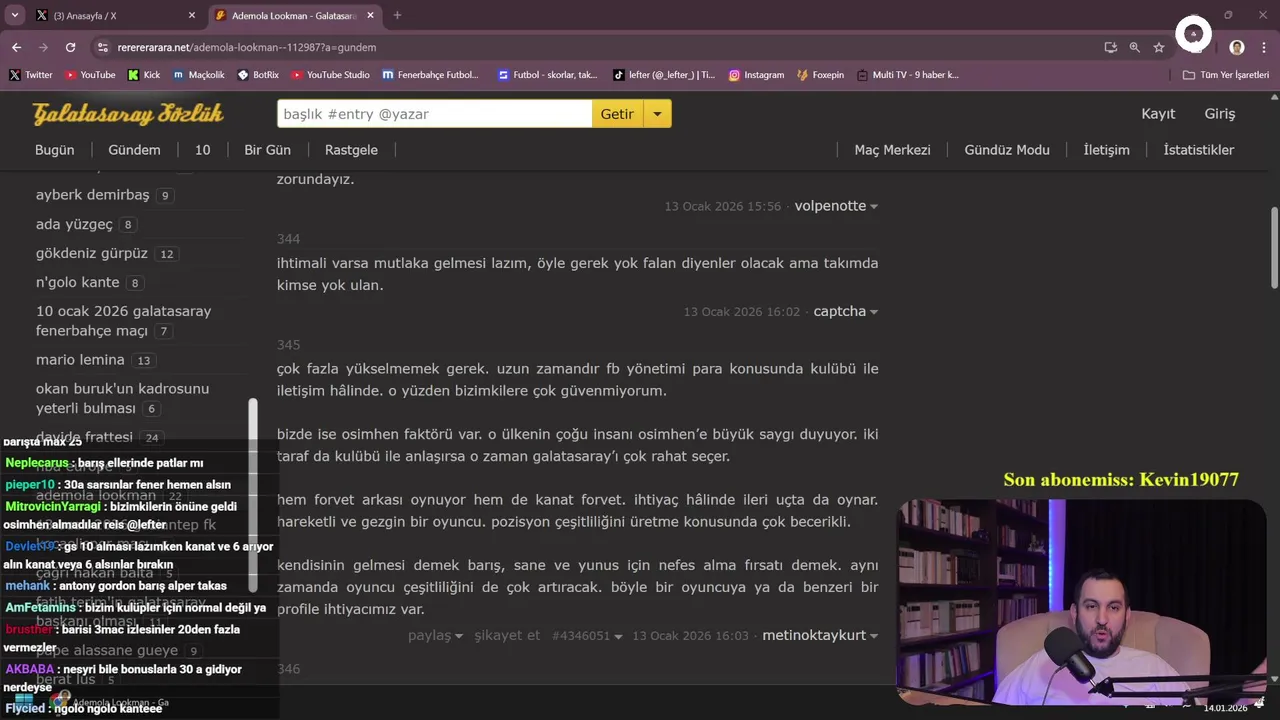The image size is (1280, 720).
Task: Open the Fenerbahçe Futbol bookmark
Action: pos(430,75)
